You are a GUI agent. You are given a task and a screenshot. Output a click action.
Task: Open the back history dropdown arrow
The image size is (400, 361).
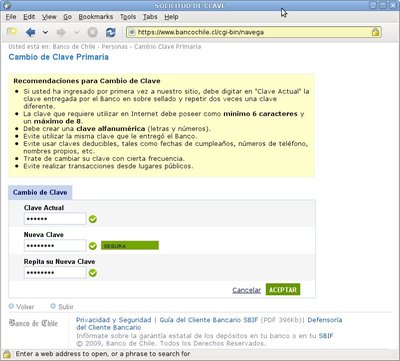(45, 32)
